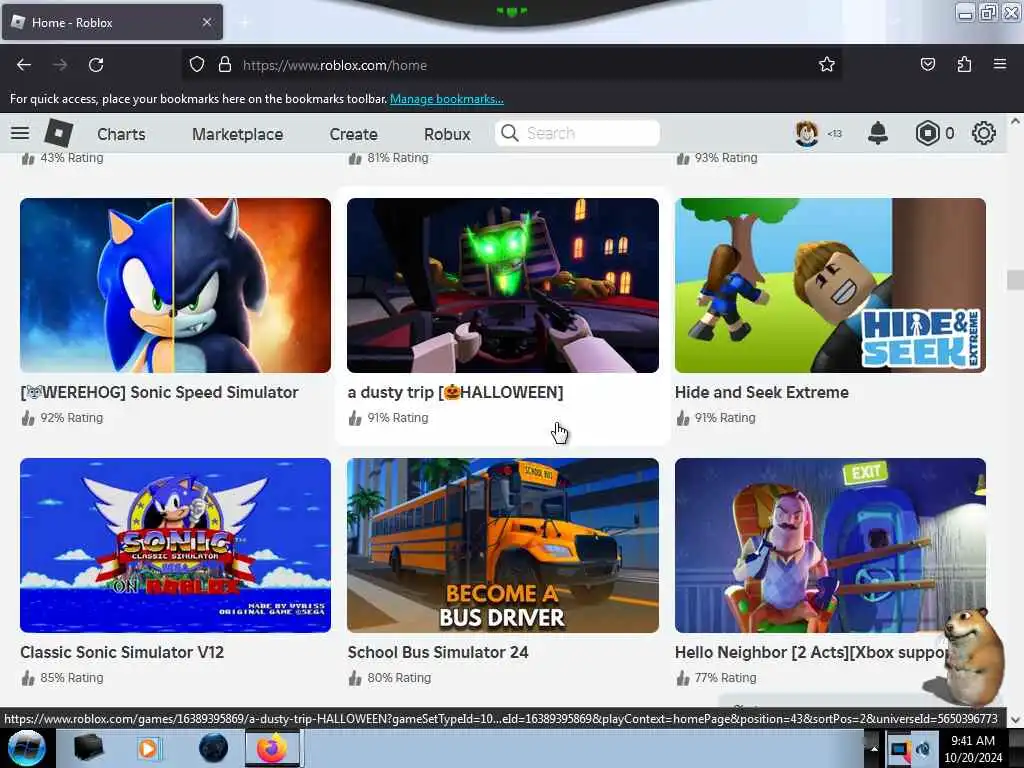This screenshot has width=1024, height=768.
Task: Open the media player taskbar icon
Action: pos(148,748)
